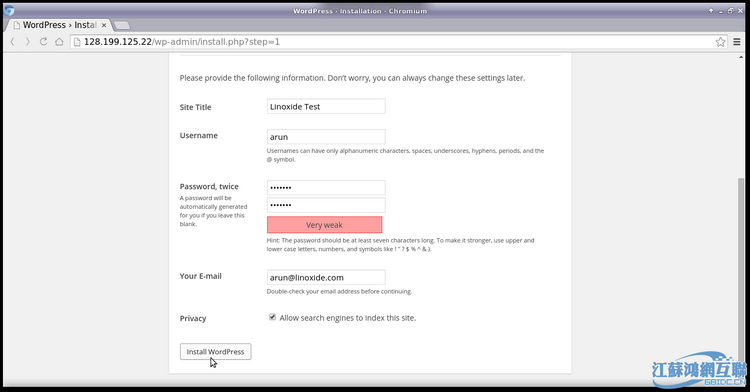Bookmark this page with the star icon
750x392 pixels.
(720, 42)
